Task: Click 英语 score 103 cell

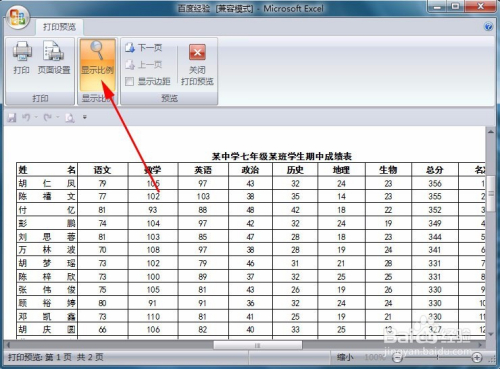Action: [x=203, y=196]
